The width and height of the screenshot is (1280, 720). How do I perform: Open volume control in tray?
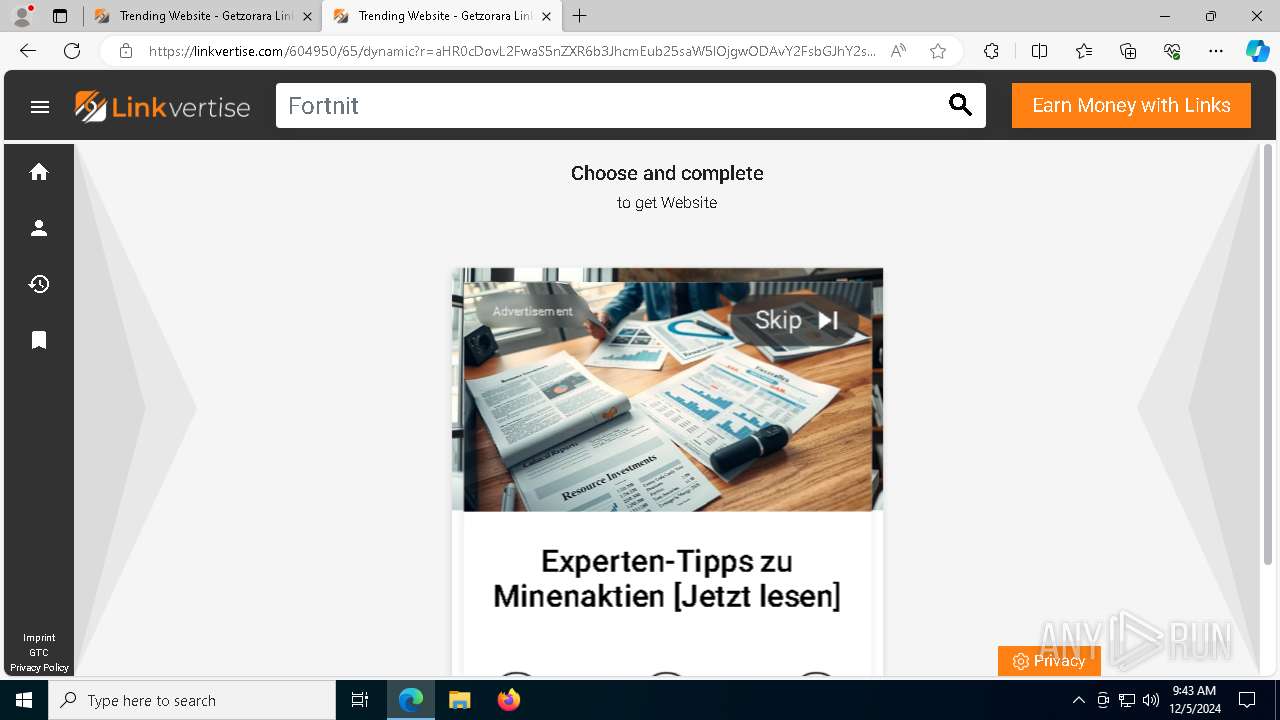coord(1151,700)
